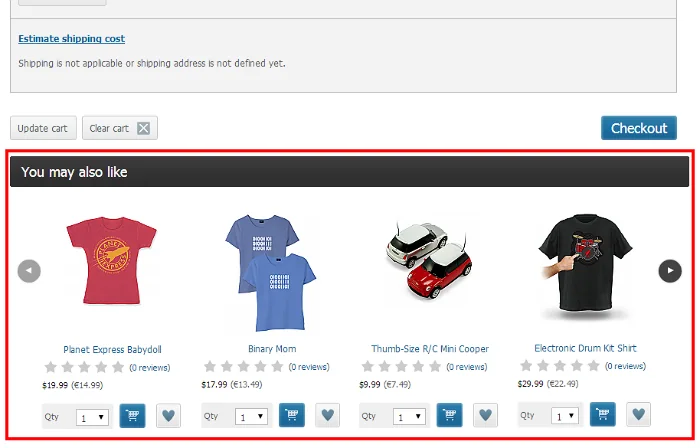Show next products in carousel
700x448 pixels.
[670, 271]
